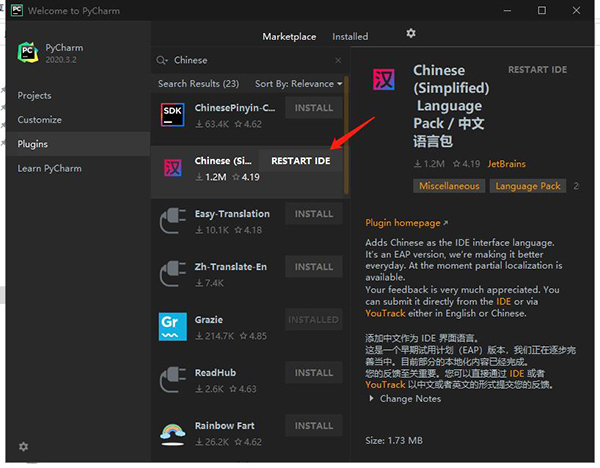Switch to Marketplace tab
The image size is (600, 468).
(x=289, y=37)
